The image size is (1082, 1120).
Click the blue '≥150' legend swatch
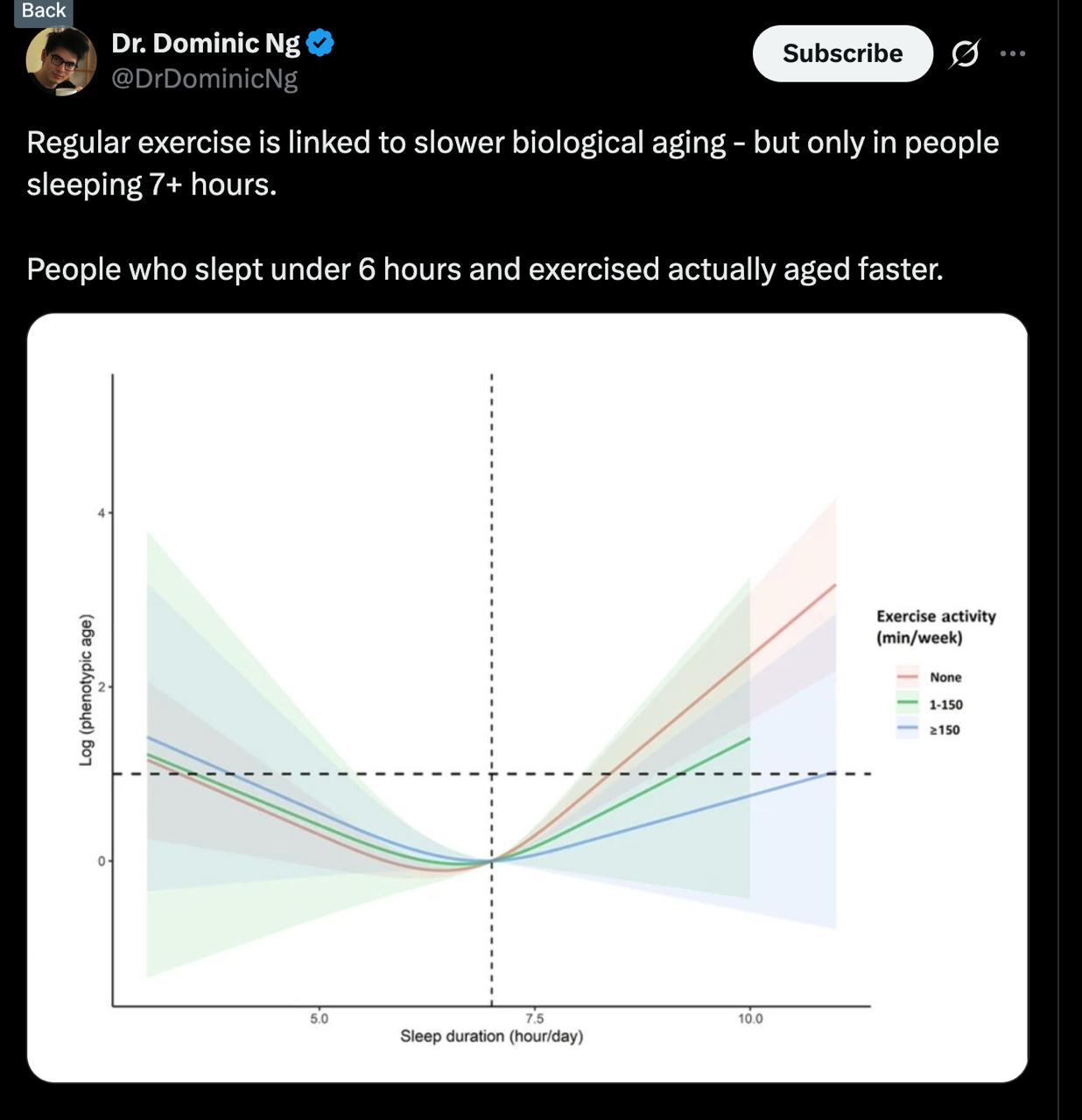click(907, 728)
